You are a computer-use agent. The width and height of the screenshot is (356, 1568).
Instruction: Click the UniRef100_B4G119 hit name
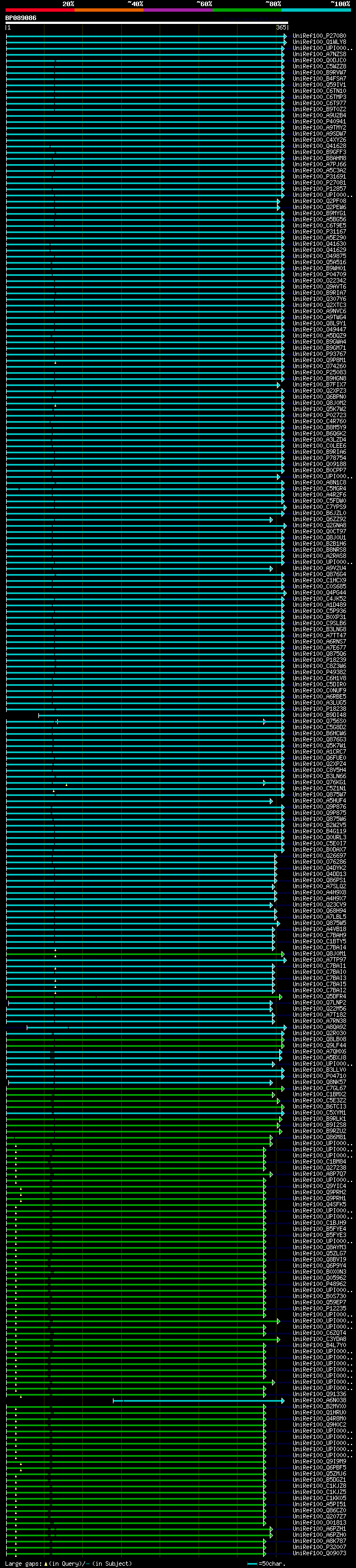click(319, 832)
